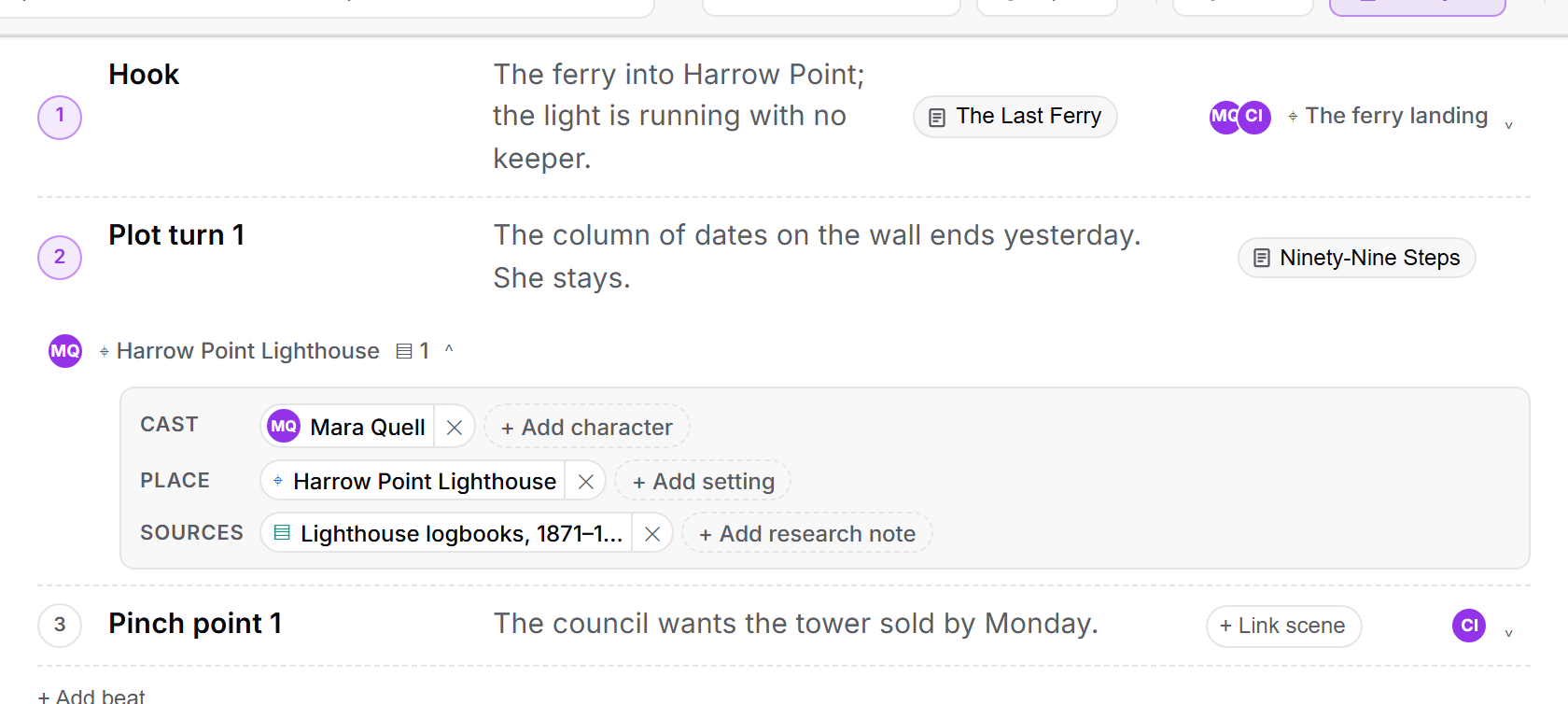This screenshot has width=1568, height=704.
Task: Add a setting to place row
Action: click(703, 482)
